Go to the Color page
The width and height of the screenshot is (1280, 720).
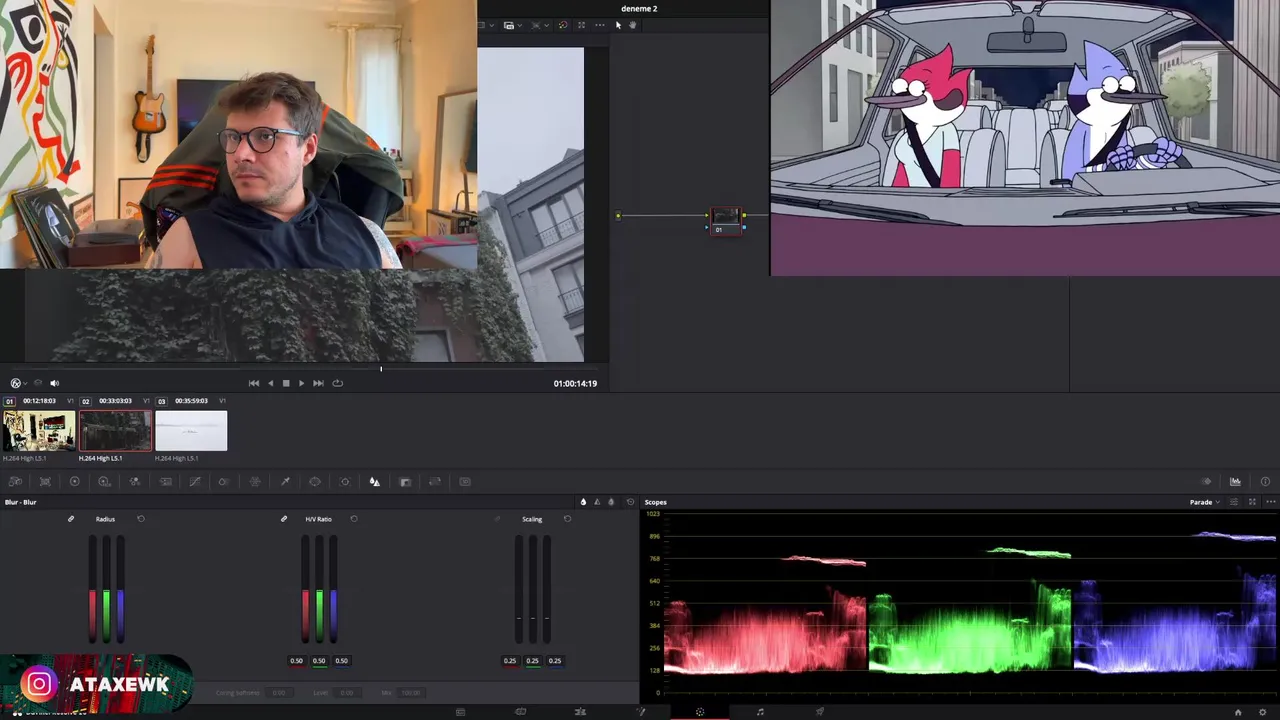pyautogui.click(x=700, y=712)
